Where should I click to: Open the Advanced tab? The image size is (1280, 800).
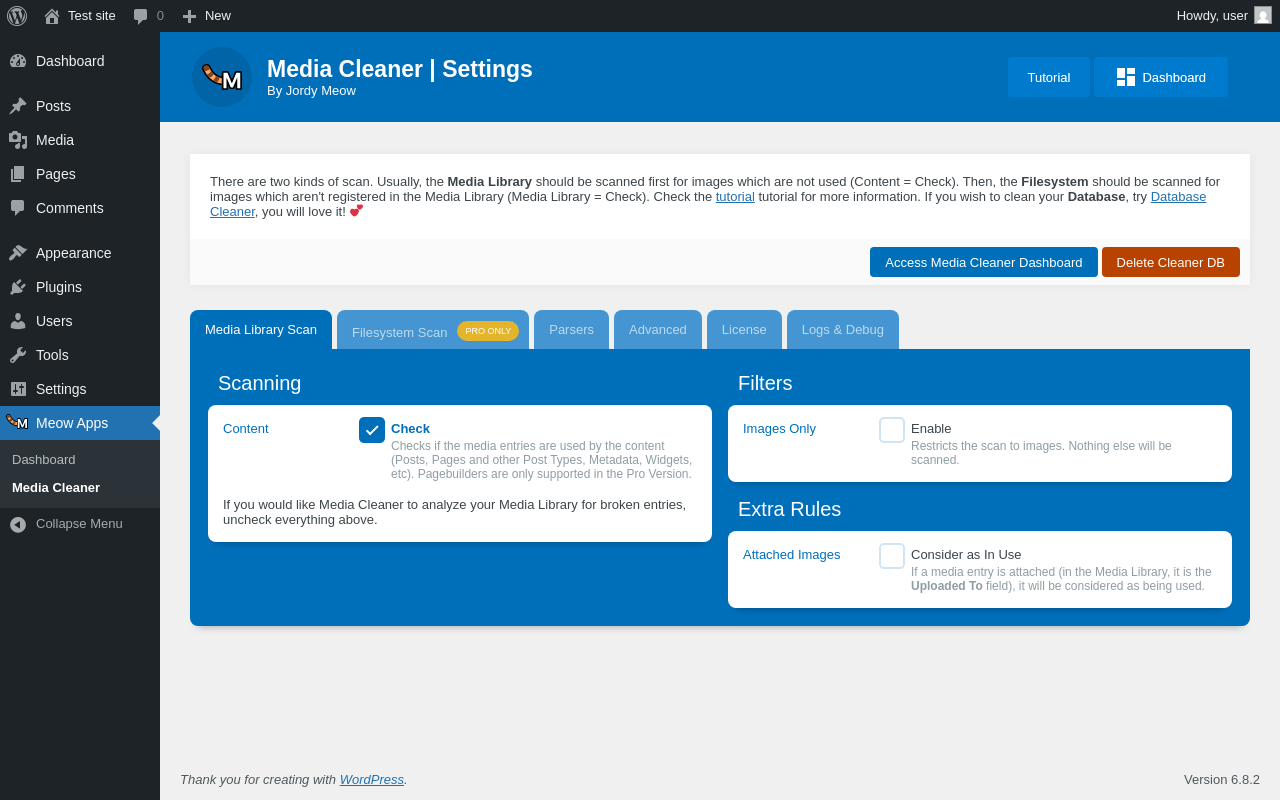pos(658,330)
